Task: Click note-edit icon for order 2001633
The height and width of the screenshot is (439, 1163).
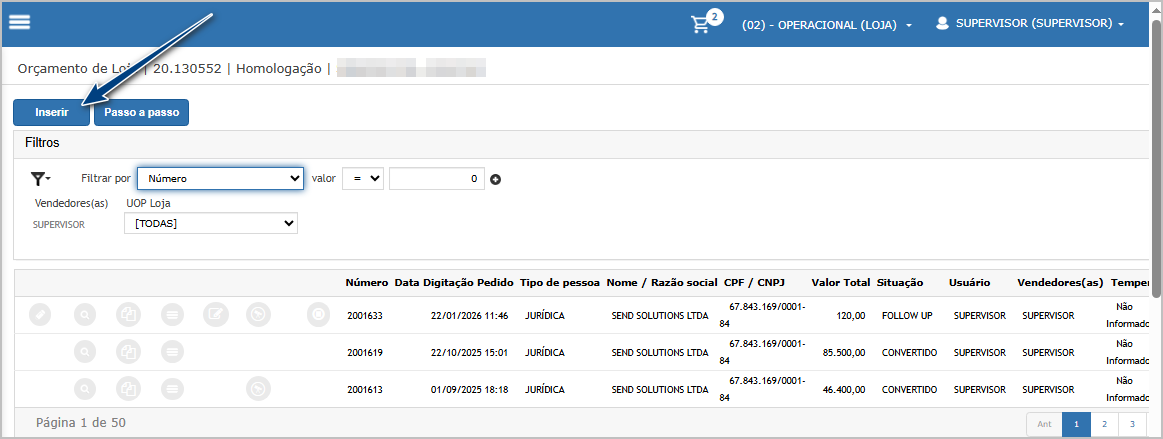Action: click(x=216, y=315)
